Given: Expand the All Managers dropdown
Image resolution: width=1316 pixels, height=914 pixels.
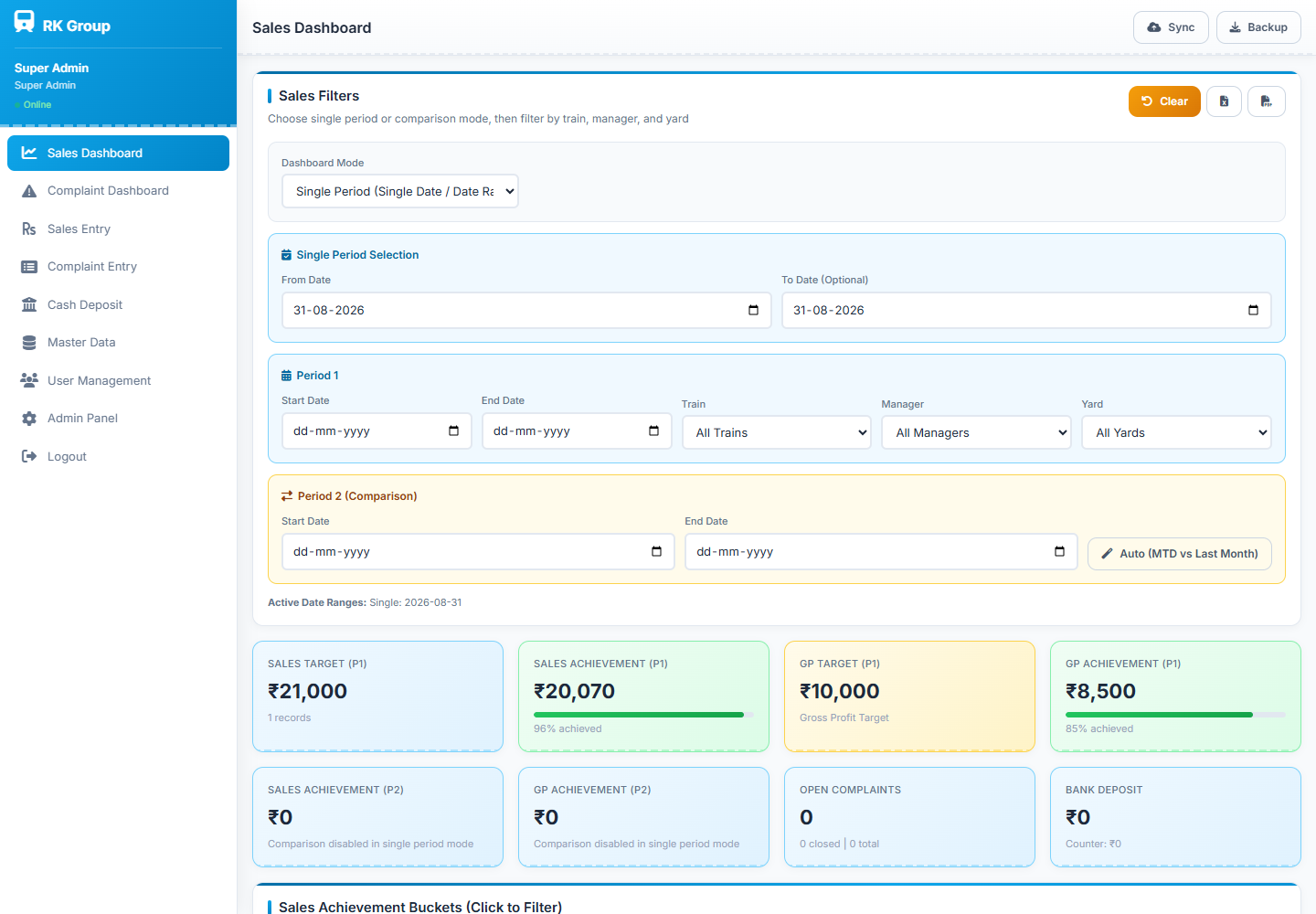Looking at the screenshot, I should [977, 432].
